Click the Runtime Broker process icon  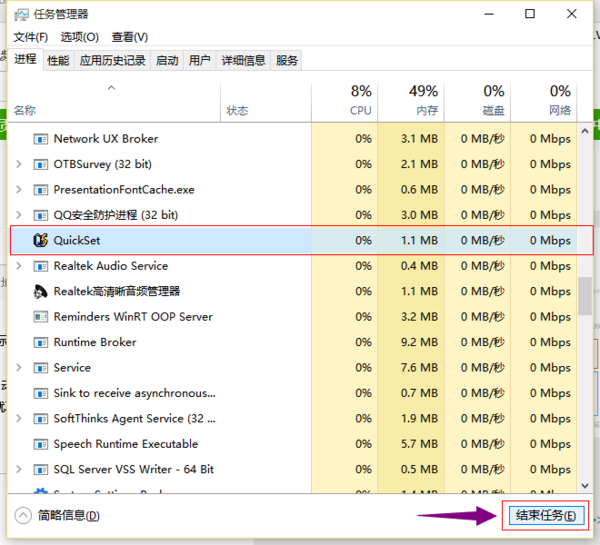pos(41,343)
